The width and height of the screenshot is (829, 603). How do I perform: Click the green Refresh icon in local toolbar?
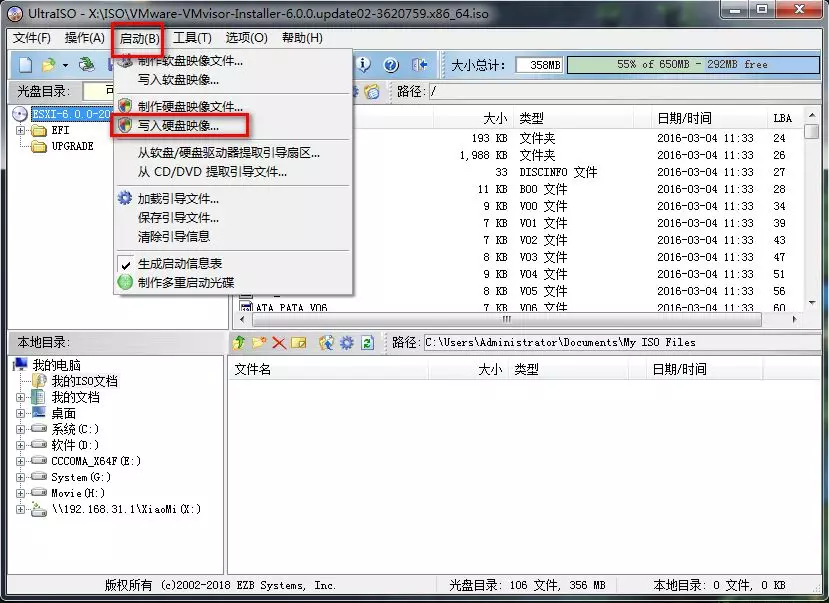(367, 343)
